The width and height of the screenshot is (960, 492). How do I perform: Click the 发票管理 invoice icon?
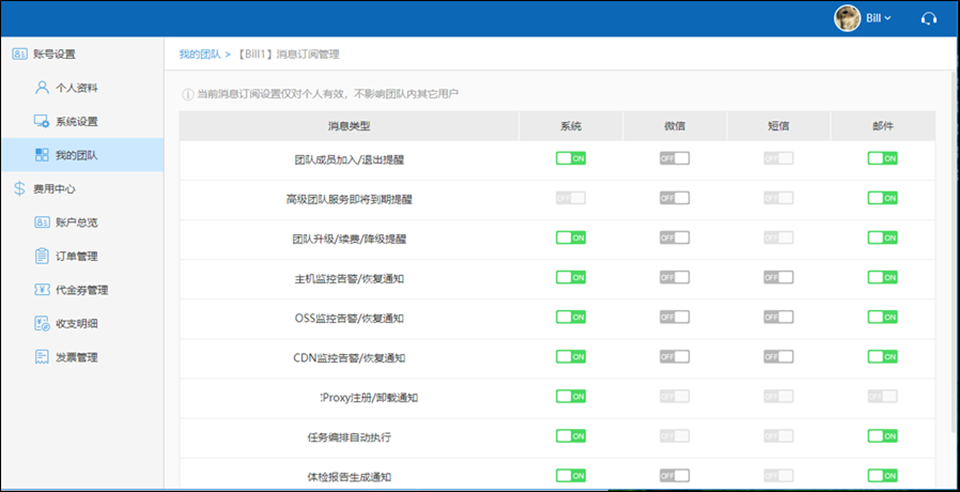click(41, 357)
